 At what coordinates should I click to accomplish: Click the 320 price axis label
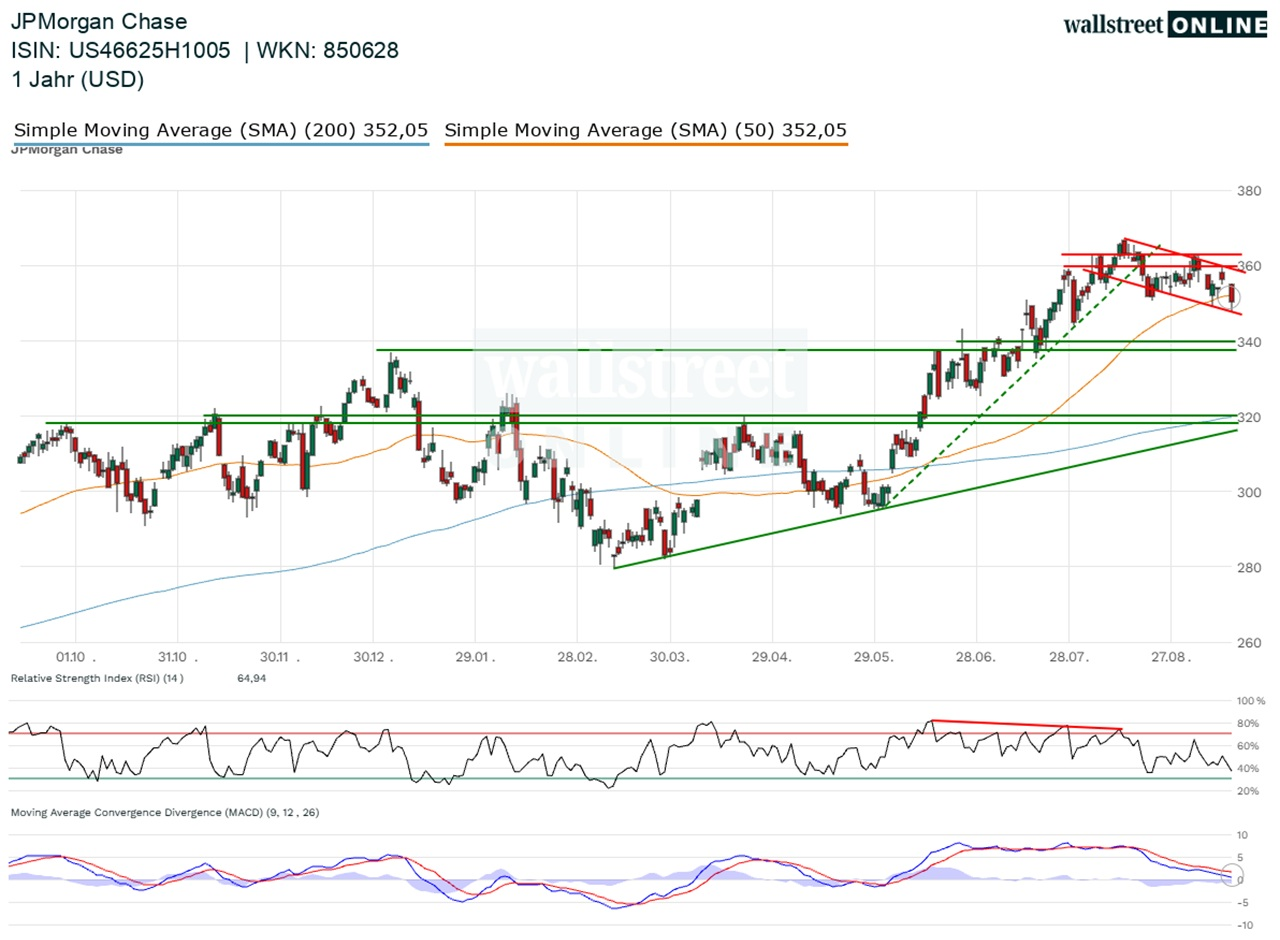tap(1251, 417)
